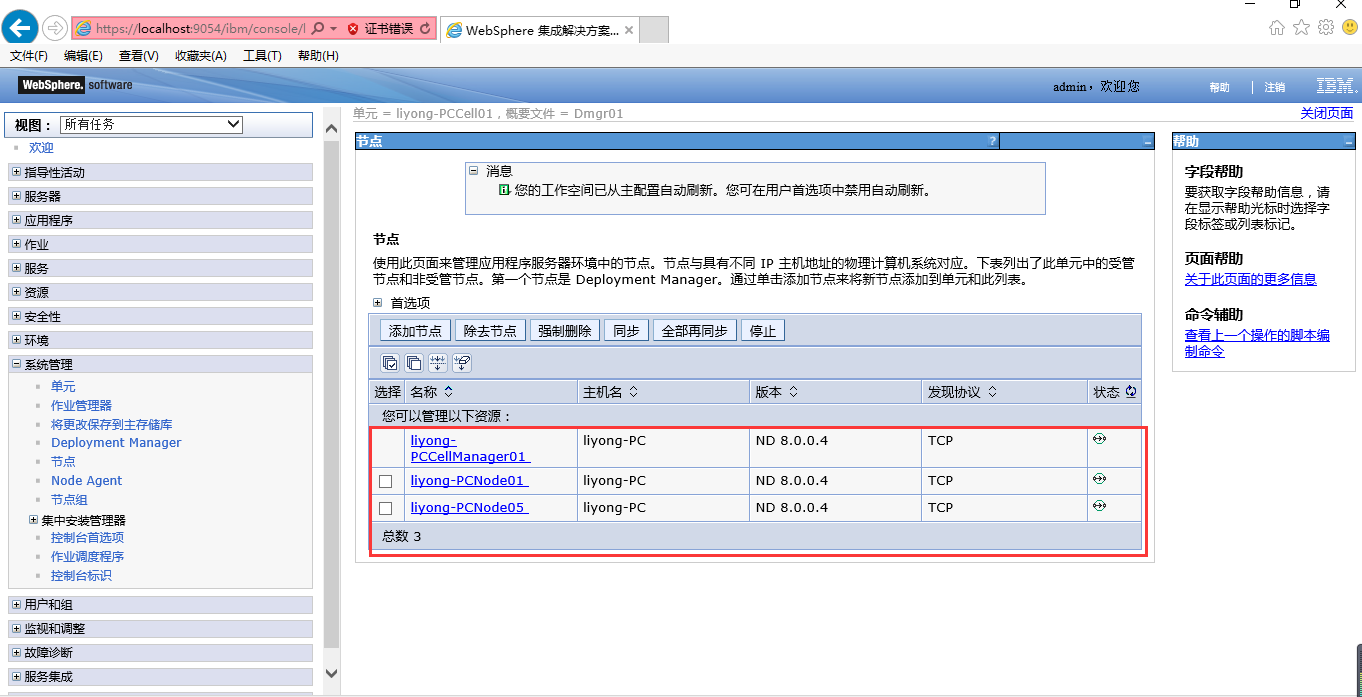Open the Deployment Manager navigation link
The height and width of the screenshot is (697, 1362).
pyautogui.click(x=116, y=443)
